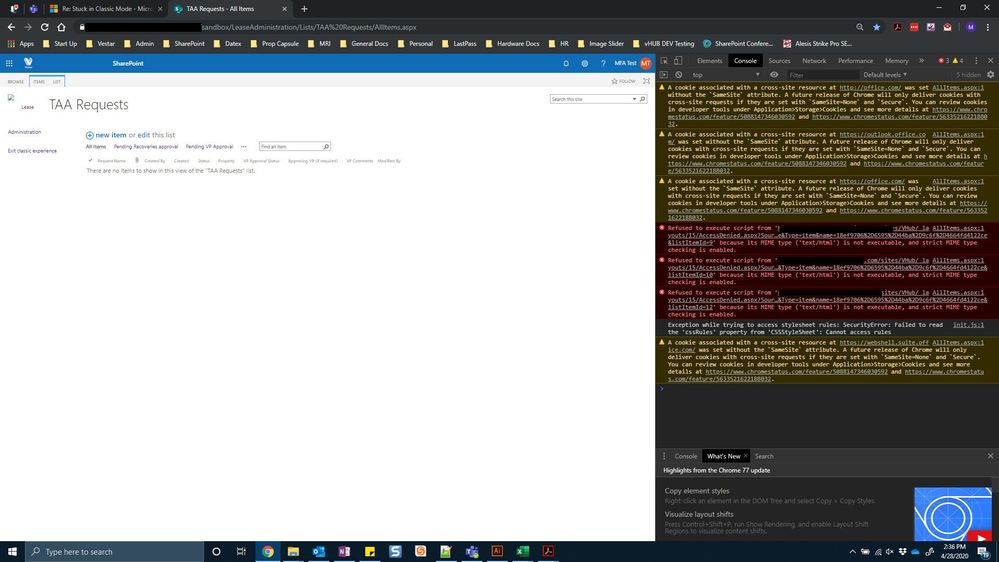Switch to DevTools Sources tab

(779, 61)
